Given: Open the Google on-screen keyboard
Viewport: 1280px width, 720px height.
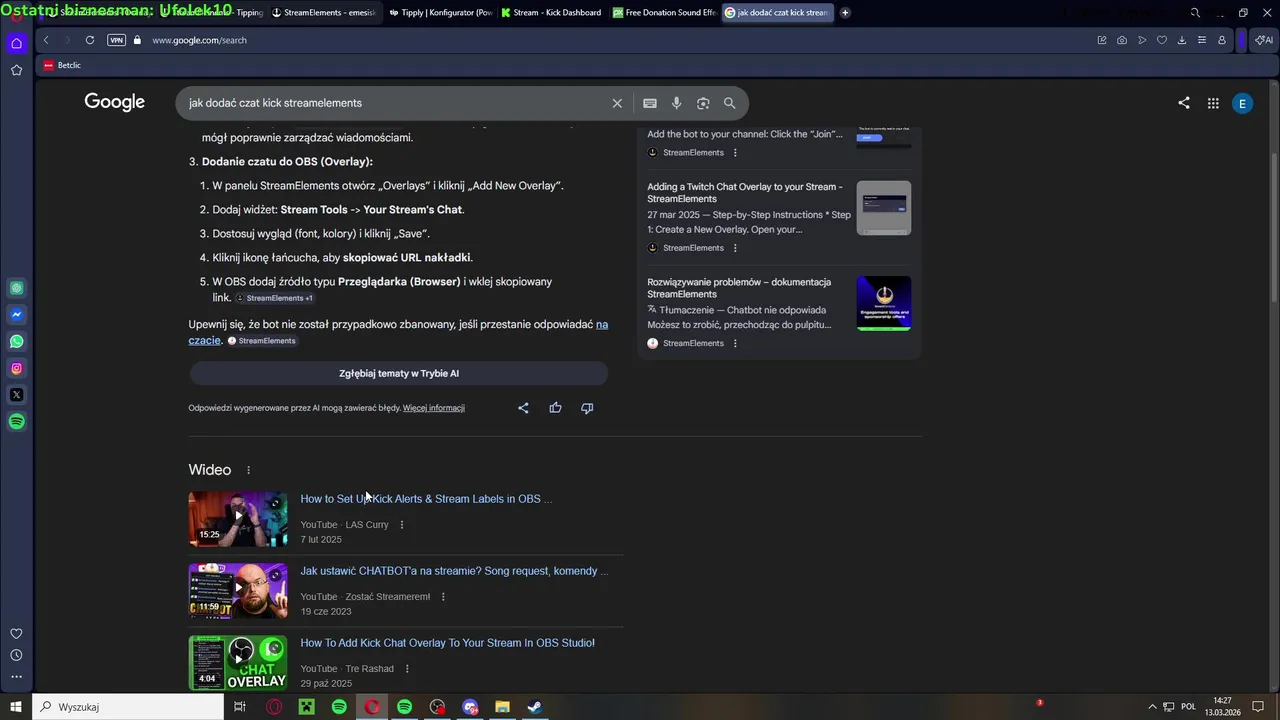Looking at the screenshot, I should point(650,103).
